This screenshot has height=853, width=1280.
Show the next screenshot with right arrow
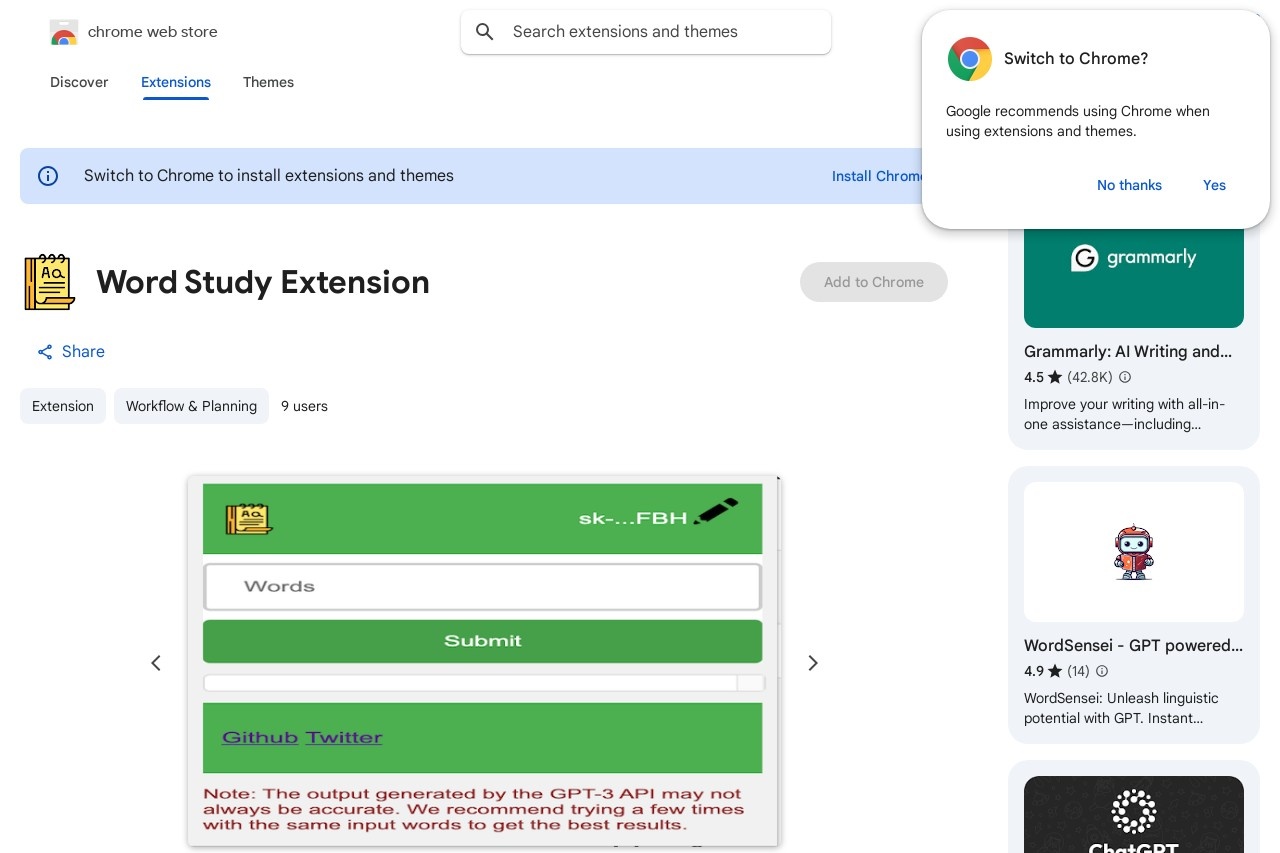click(813, 663)
